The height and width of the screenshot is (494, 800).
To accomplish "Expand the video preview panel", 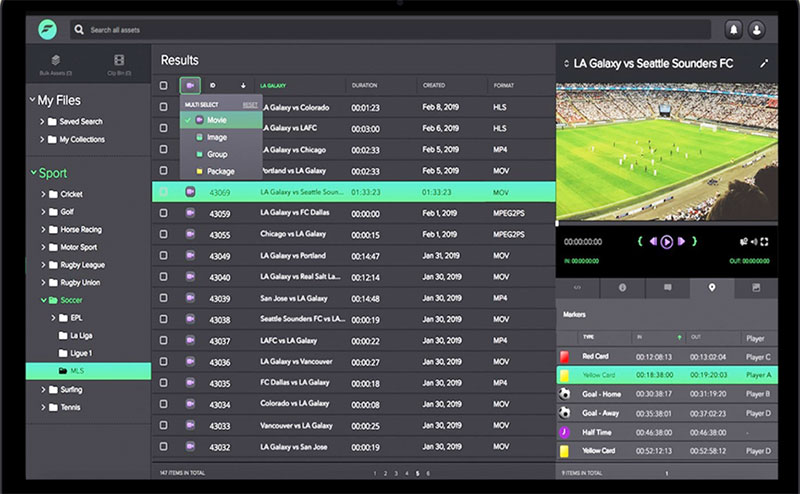I will (x=764, y=63).
